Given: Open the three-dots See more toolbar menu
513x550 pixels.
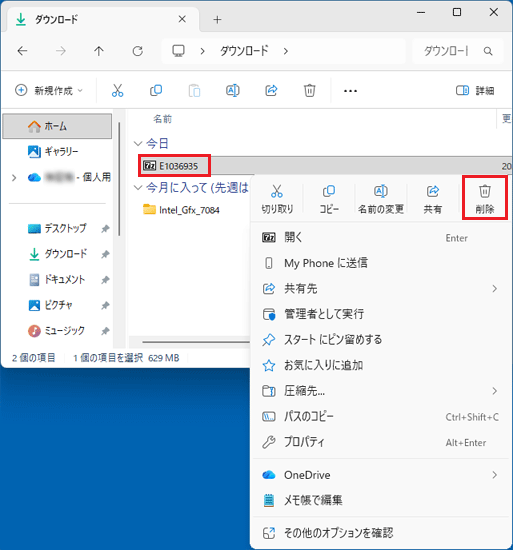Looking at the screenshot, I should (x=350, y=91).
